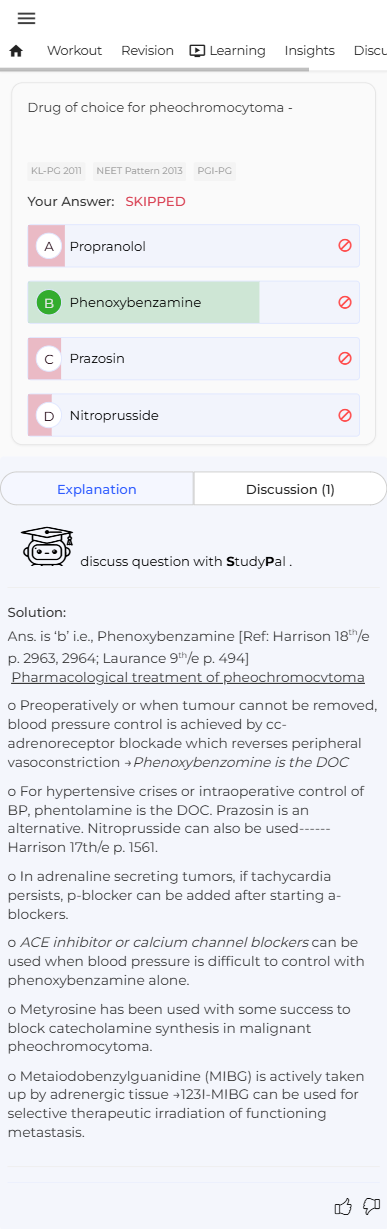Click the blocked icon beside Phenoxybenzamine
The height and width of the screenshot is (1229, 387).
345,302
